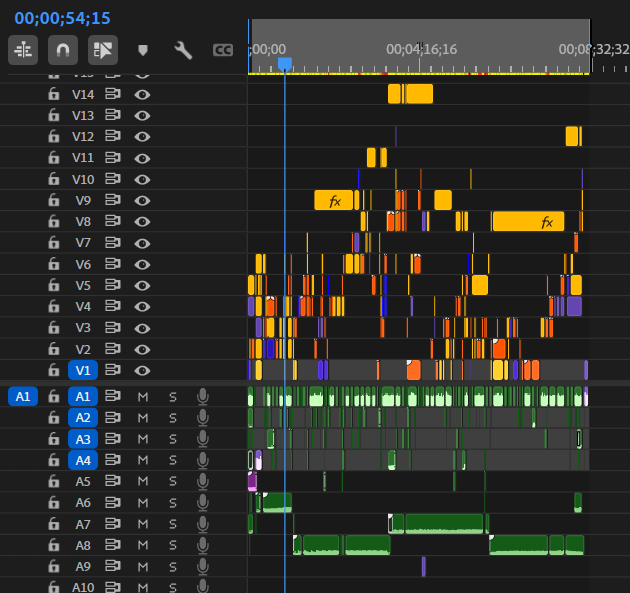Hide track V1 output with eye

[x=142, y=370]
